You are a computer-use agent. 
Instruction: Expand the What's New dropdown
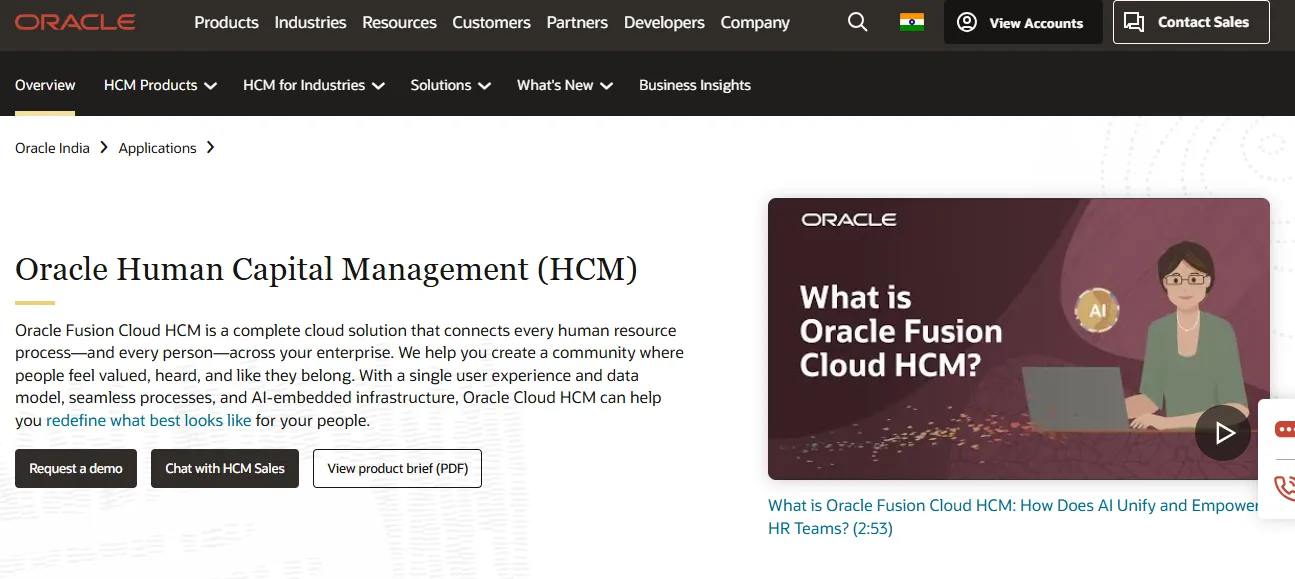[x=565, y=85]
